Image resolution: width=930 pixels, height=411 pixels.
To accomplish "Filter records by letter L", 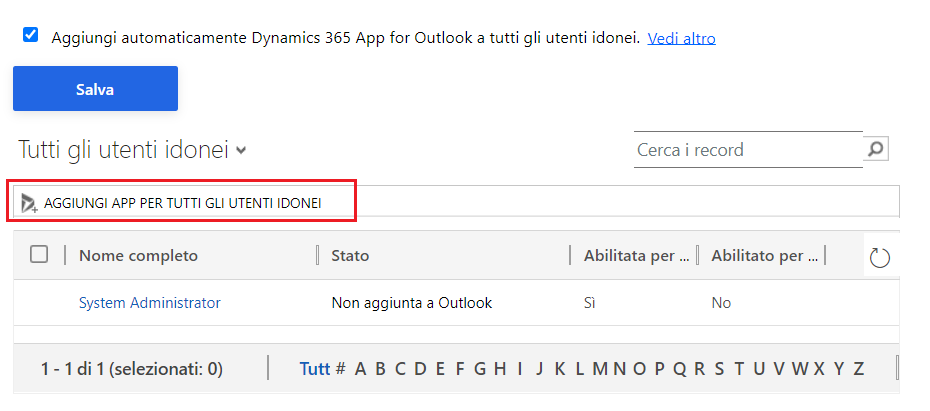I will pyautogui.click(x=579, y=369).
